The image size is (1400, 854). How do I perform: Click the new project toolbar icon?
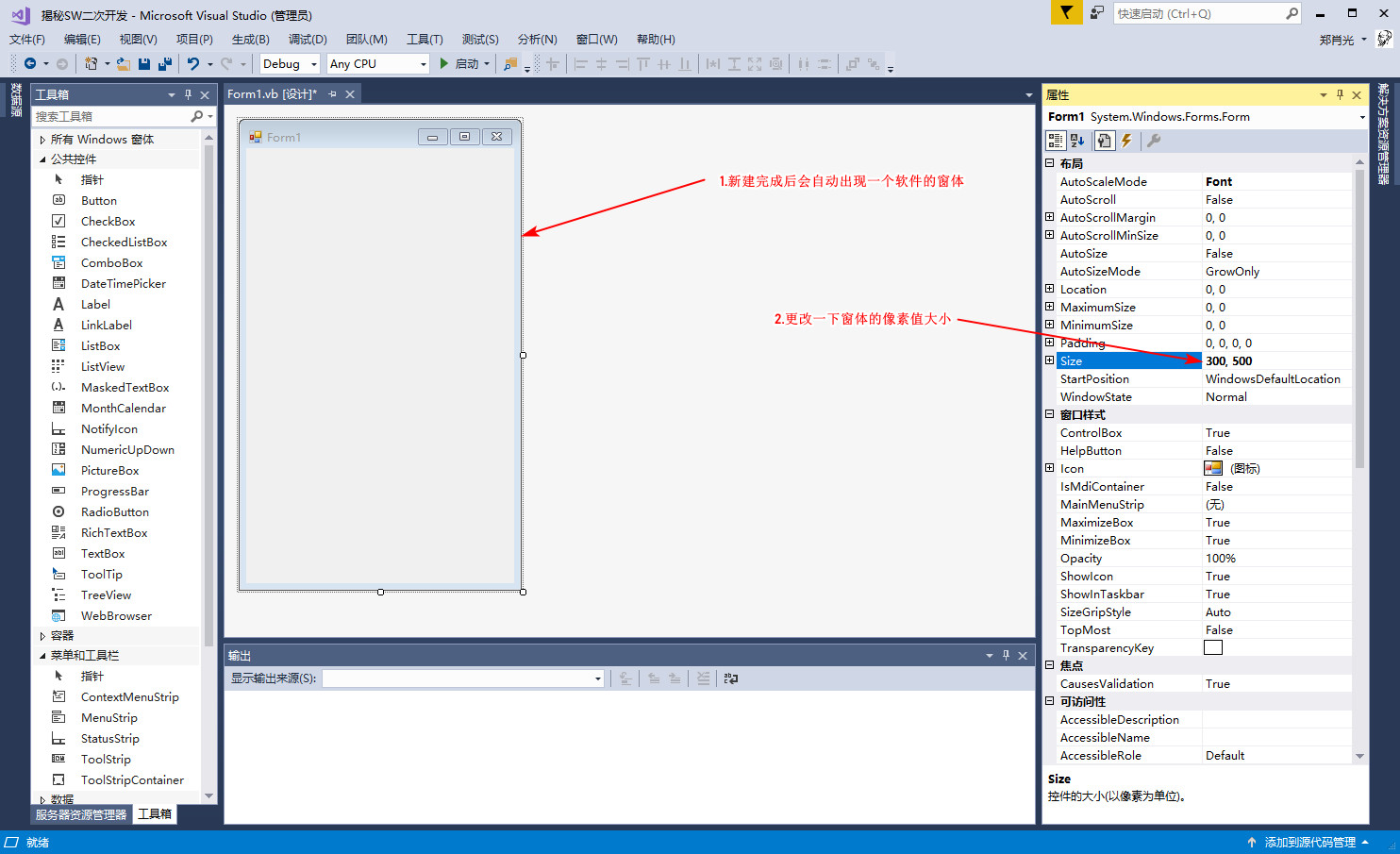click(x=91, y=63)
